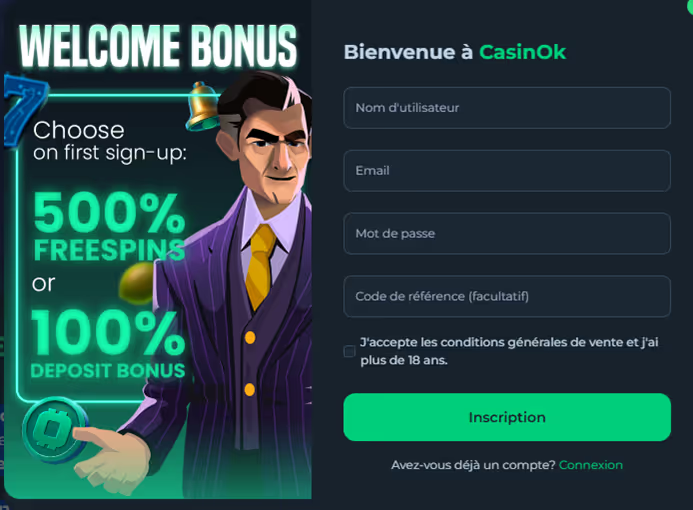Click the CasinOk brand name in the heading
The width and height of the screenshot is (693, 510).
pos(522,52)
